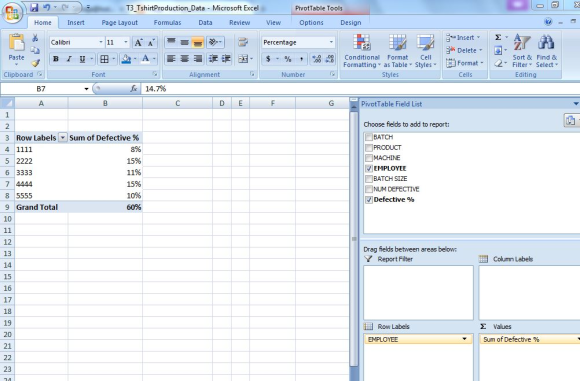Save the workbook from quick access toolbar
The height and width of the screenshot is (381, 580).
tap(34, 7)
